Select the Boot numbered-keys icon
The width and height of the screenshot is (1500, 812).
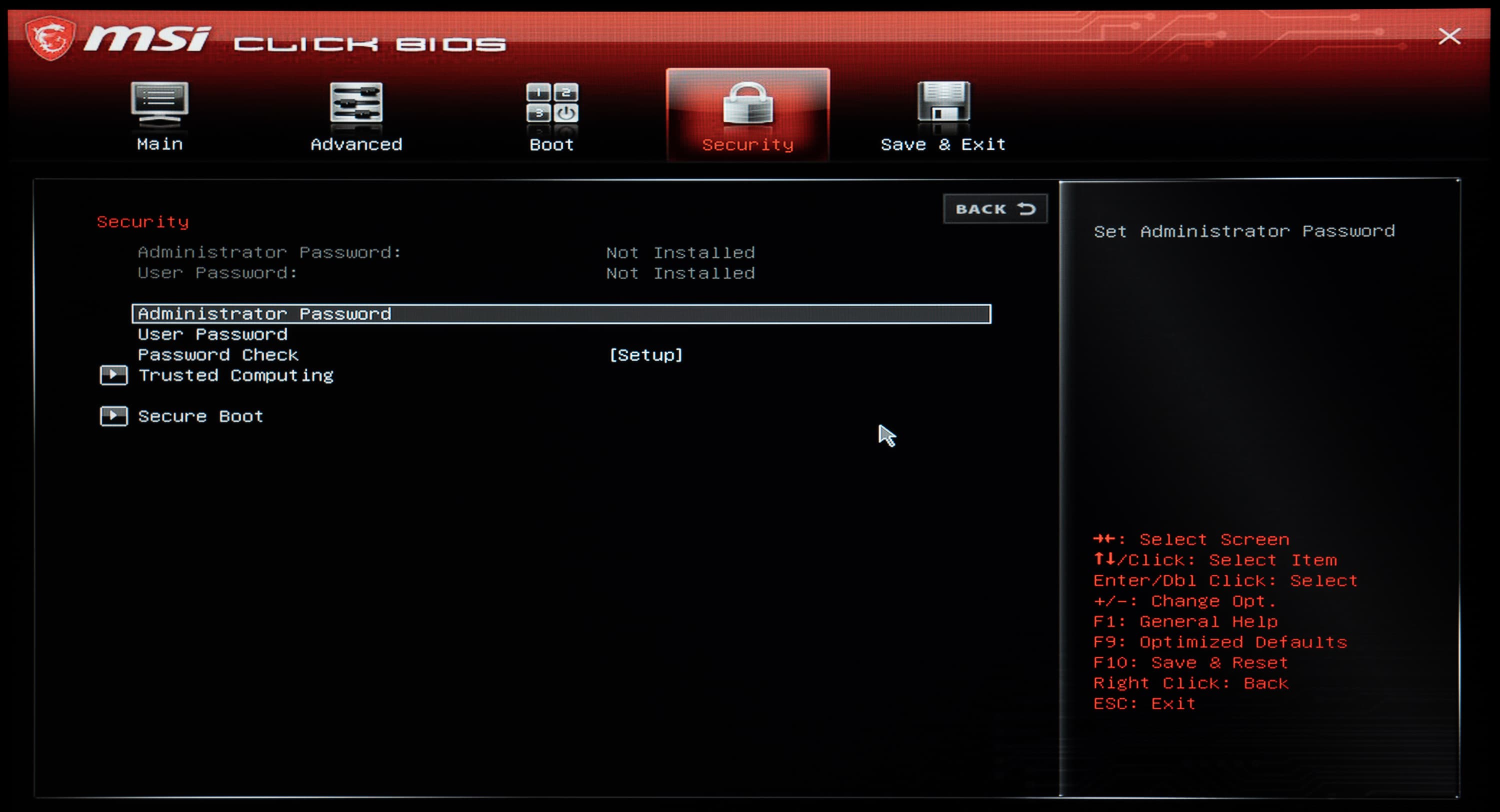click(x=551, y=103)
